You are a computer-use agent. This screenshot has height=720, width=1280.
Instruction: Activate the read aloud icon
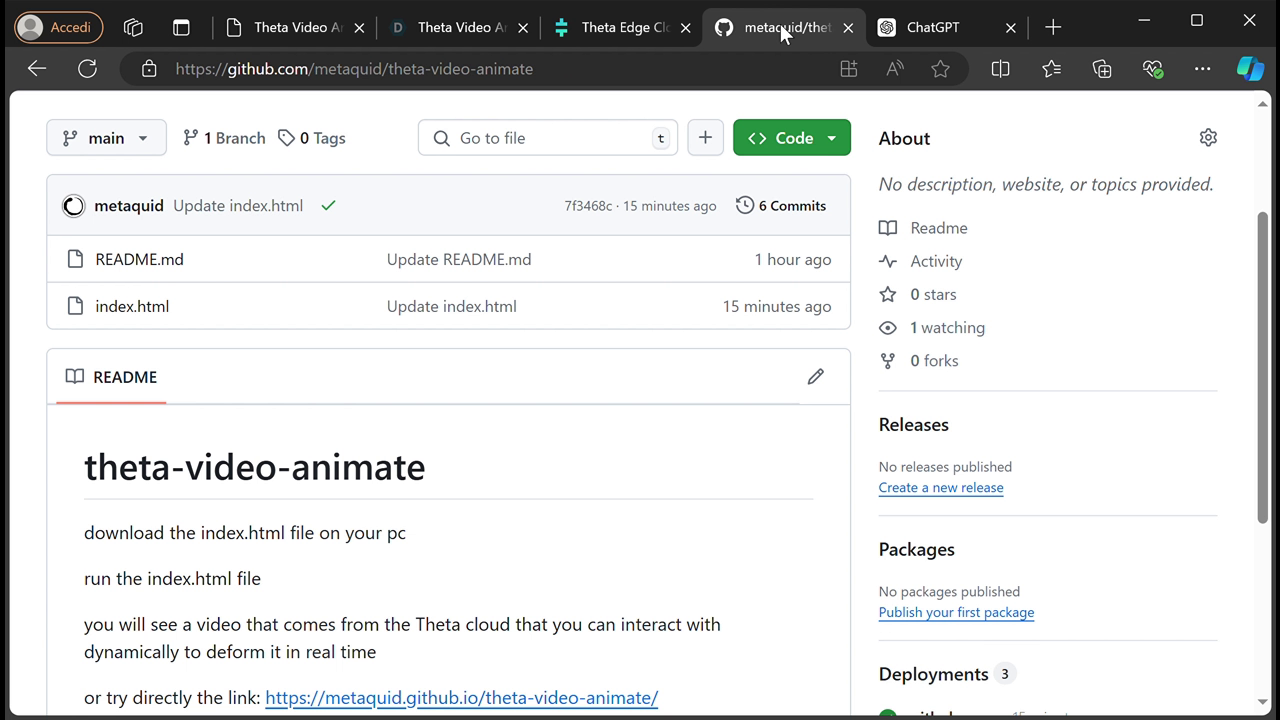tap(894, 69)
